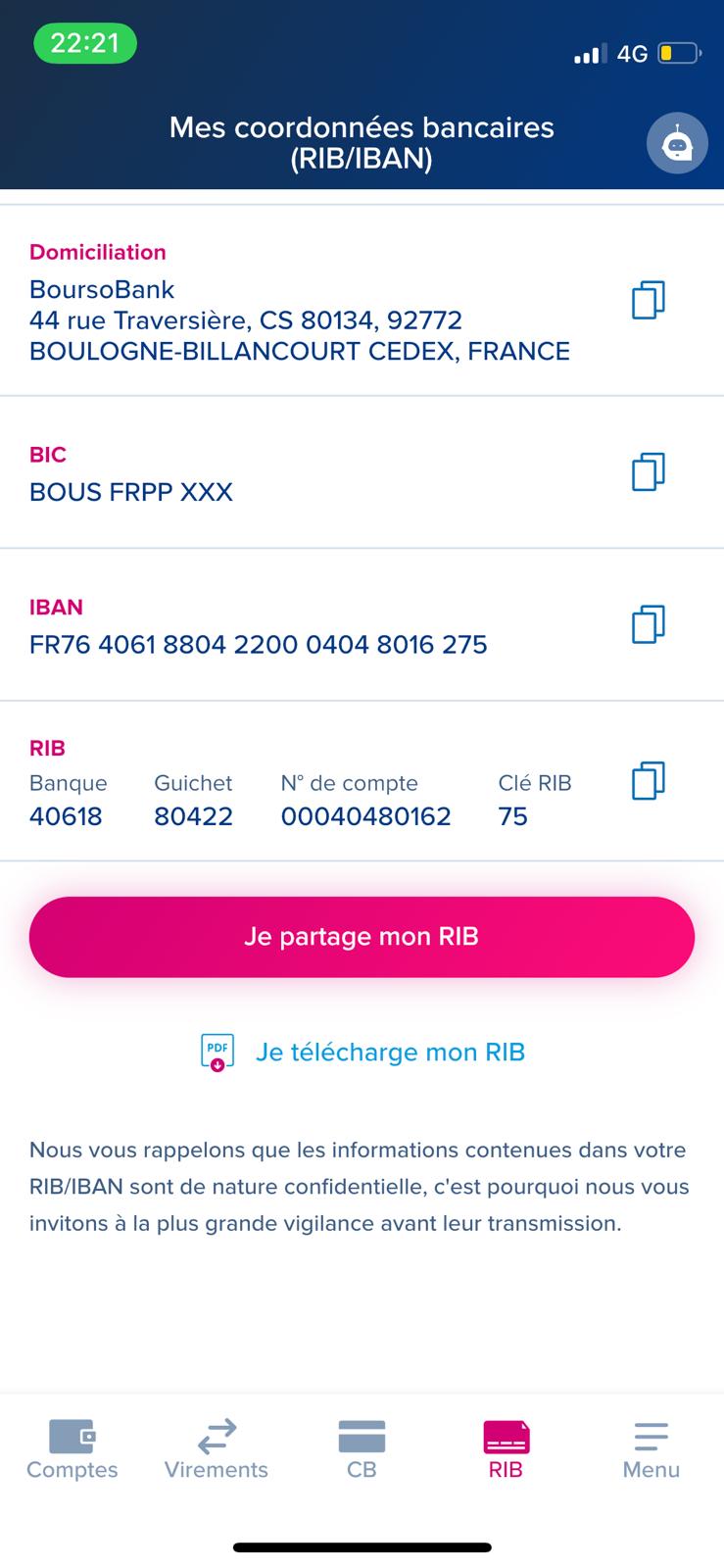Switch to the RIB tab
This screenshot has width=724, height=1568.
coord(506,1450)
